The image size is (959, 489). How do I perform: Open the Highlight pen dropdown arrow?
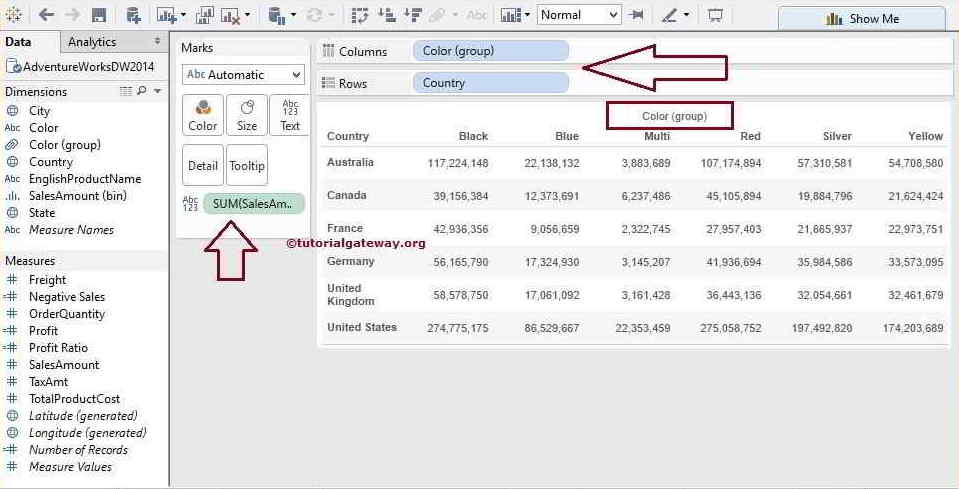pos(686,15)
